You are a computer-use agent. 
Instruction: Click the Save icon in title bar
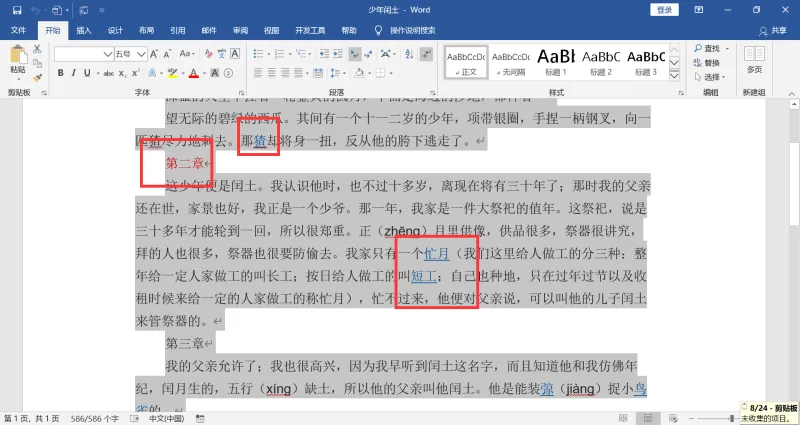coord(17,10)
